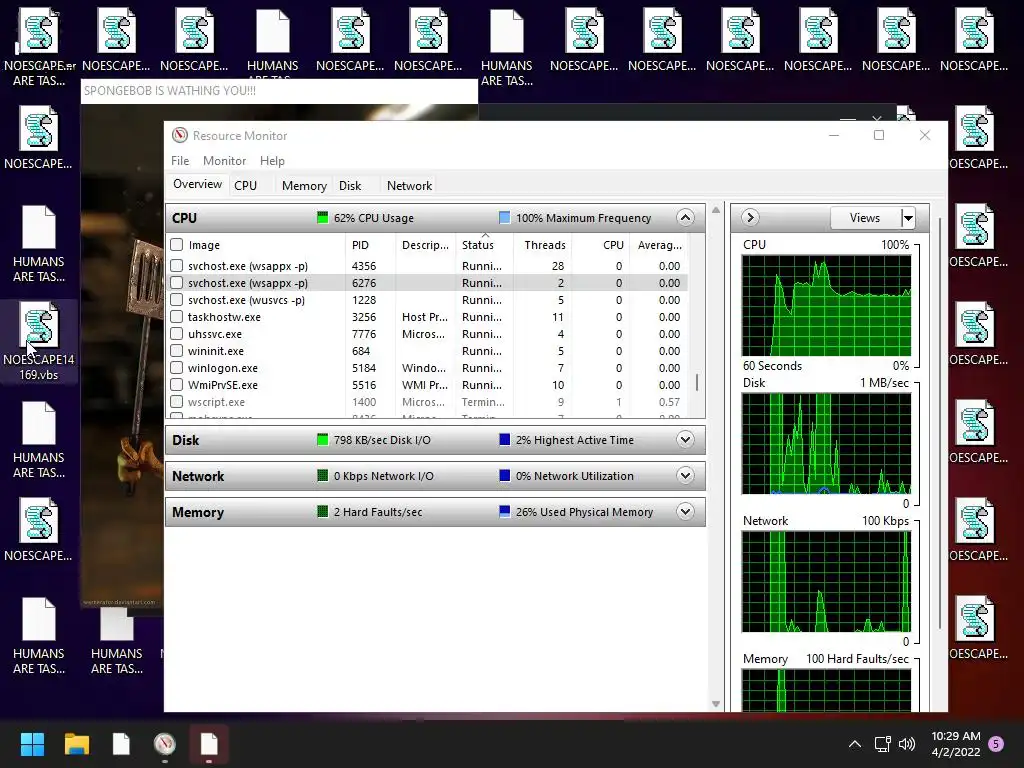The height and width of the screenshot is (768, 1024).
Task: Click main pane scroll down arrow
Action: (x=716, y=704)
